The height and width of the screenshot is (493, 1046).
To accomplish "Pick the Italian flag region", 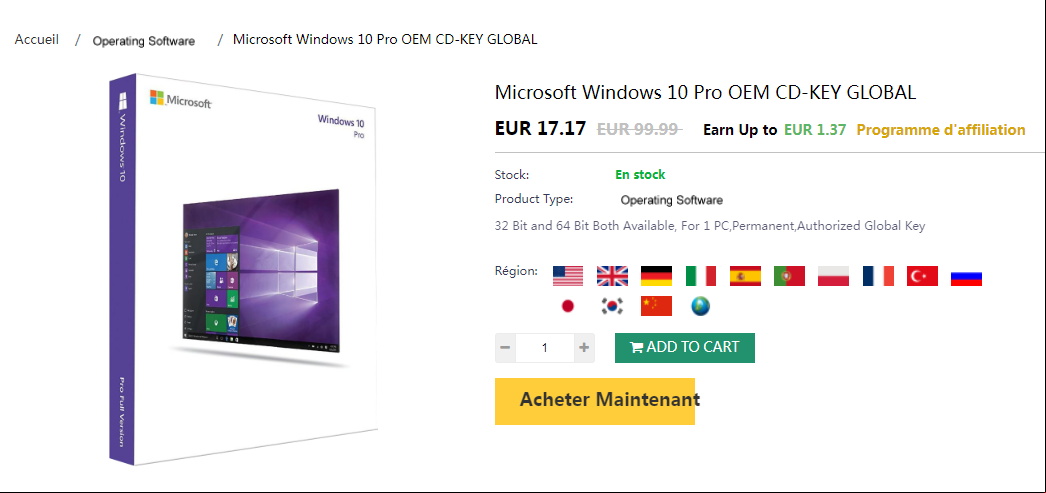I will coord(700,276).
